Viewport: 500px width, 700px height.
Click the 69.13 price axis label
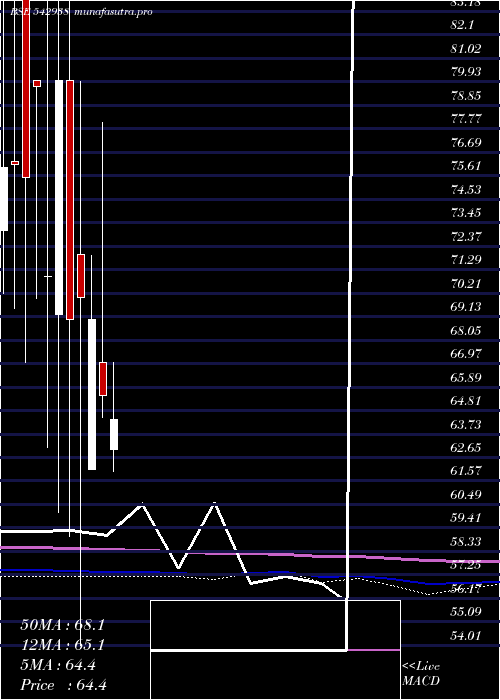coord(466,307)
